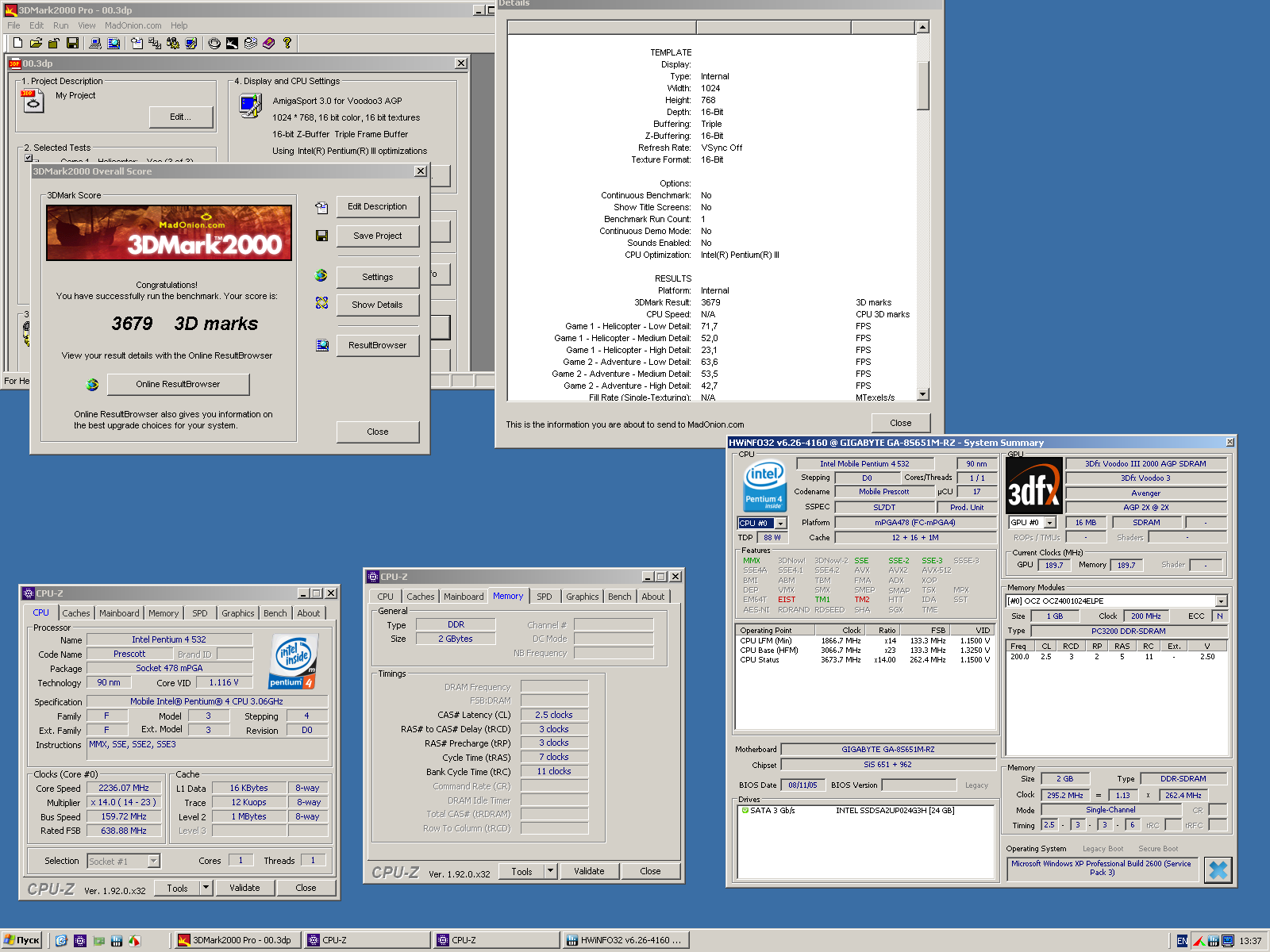This screenshot has height=952, width=1270.
Task: Click the blue X close icon in HWiNFO summary
Action: (1218, 870)
